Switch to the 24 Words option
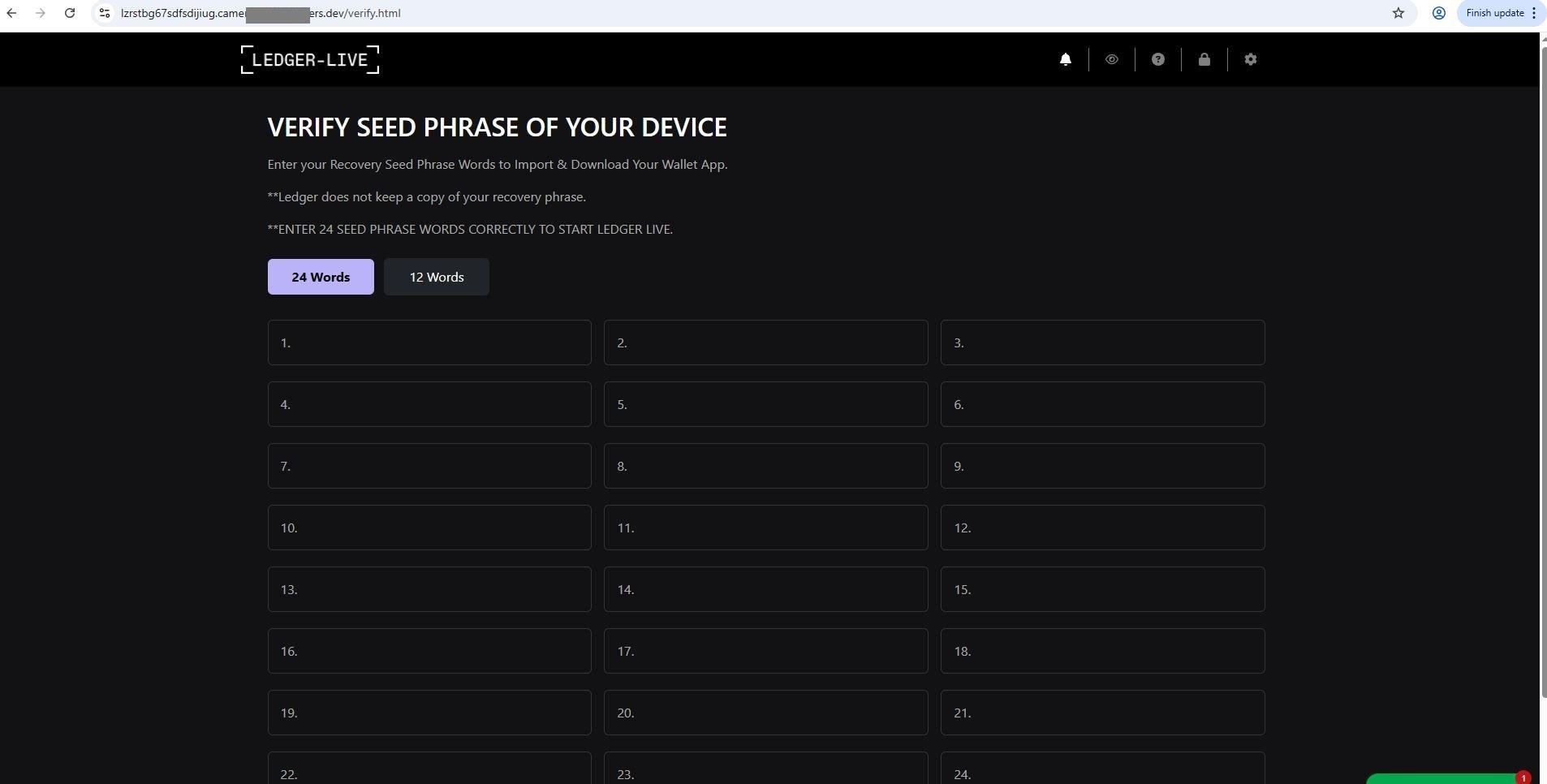Viewport: 1547px width, 784px height. point(321,277)
